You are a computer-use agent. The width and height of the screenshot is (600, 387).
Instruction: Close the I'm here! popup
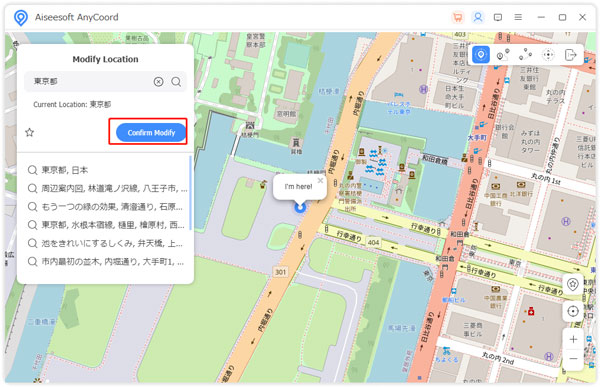point(321,180)
